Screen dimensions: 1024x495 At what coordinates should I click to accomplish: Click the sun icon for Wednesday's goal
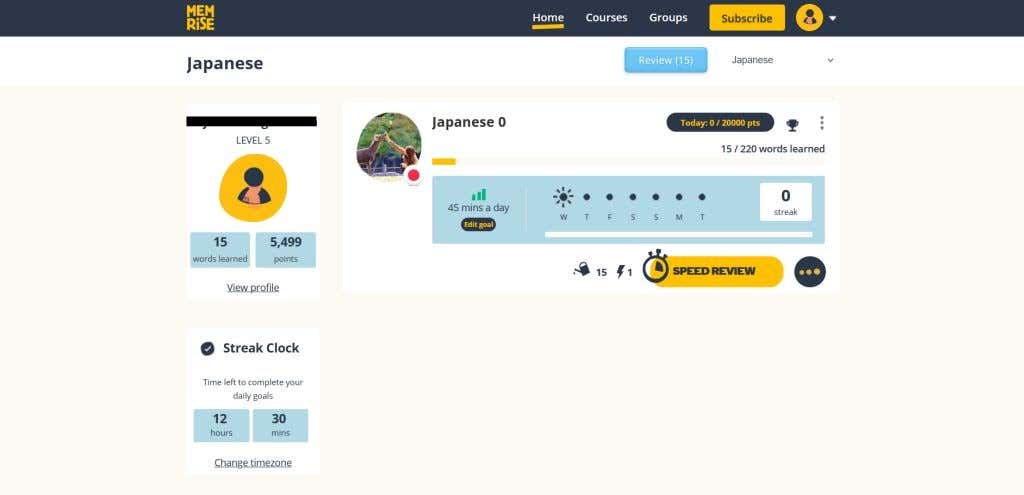563,197
